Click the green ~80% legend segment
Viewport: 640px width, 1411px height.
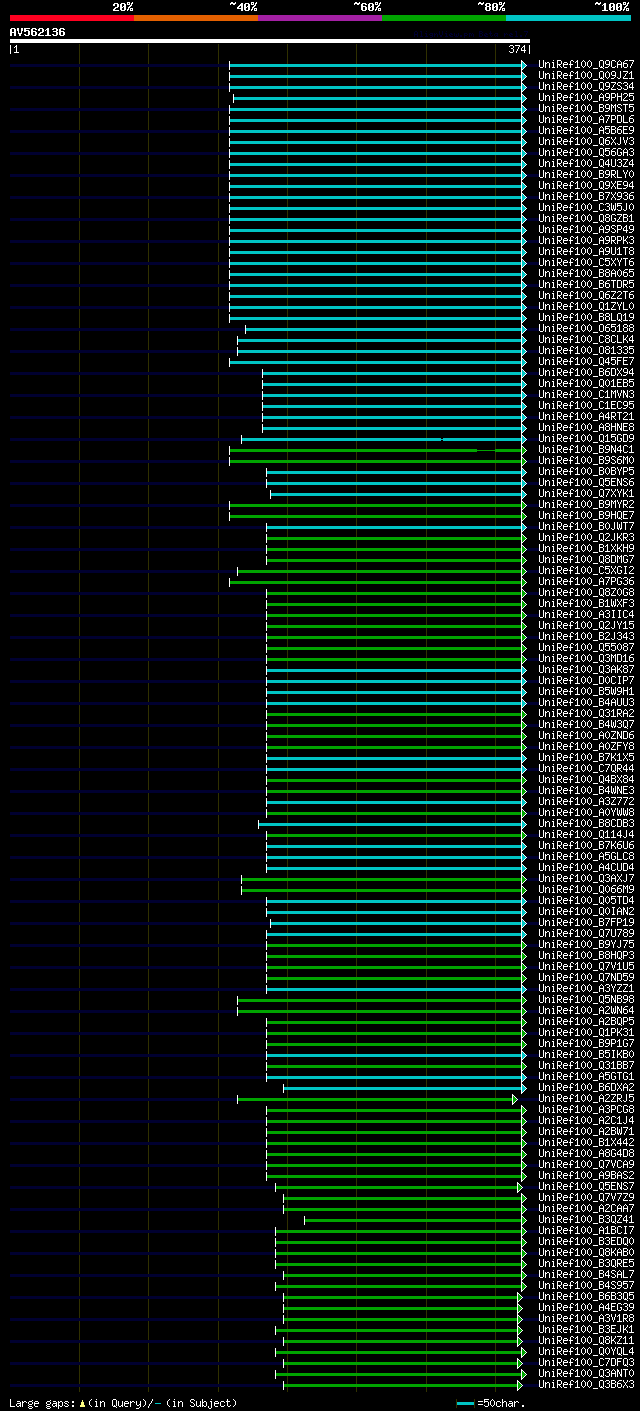(x=444, y=17)
